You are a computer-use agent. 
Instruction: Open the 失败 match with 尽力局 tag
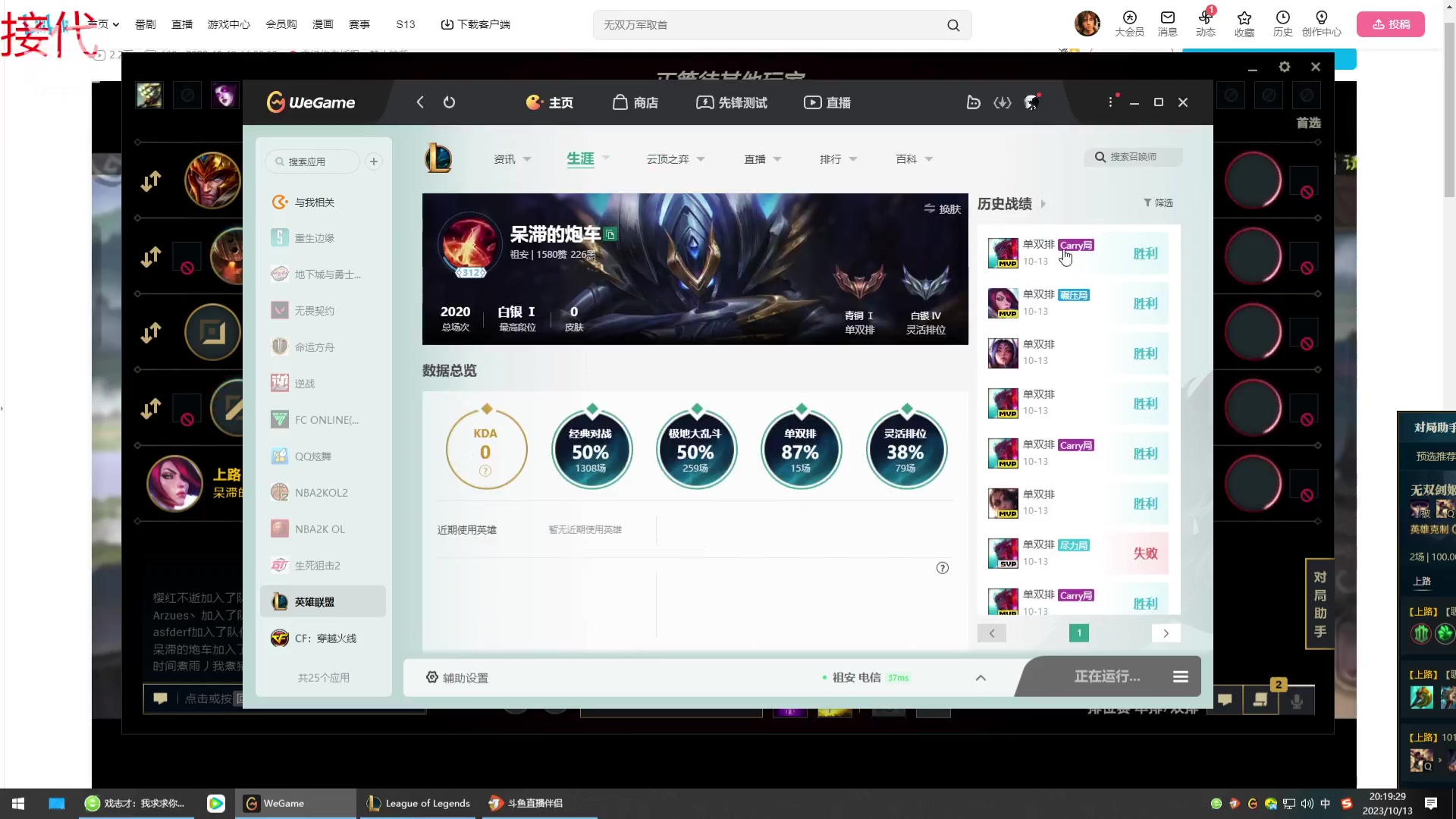coord(1077,553)
